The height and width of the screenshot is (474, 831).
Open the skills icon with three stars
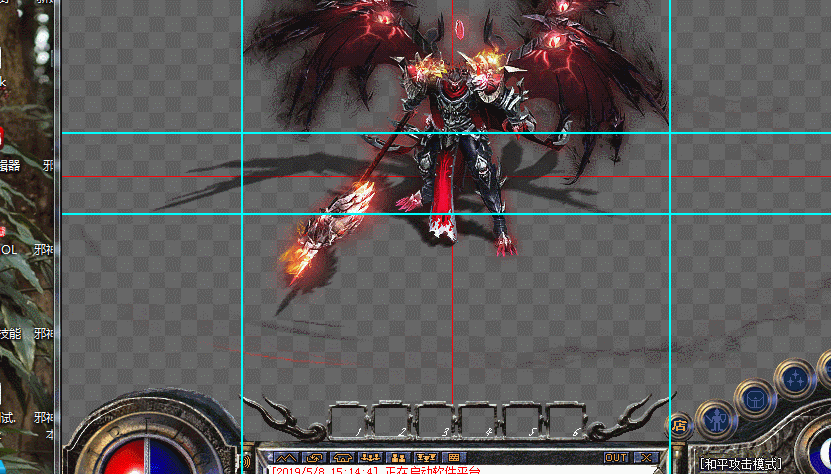(794, 379)
